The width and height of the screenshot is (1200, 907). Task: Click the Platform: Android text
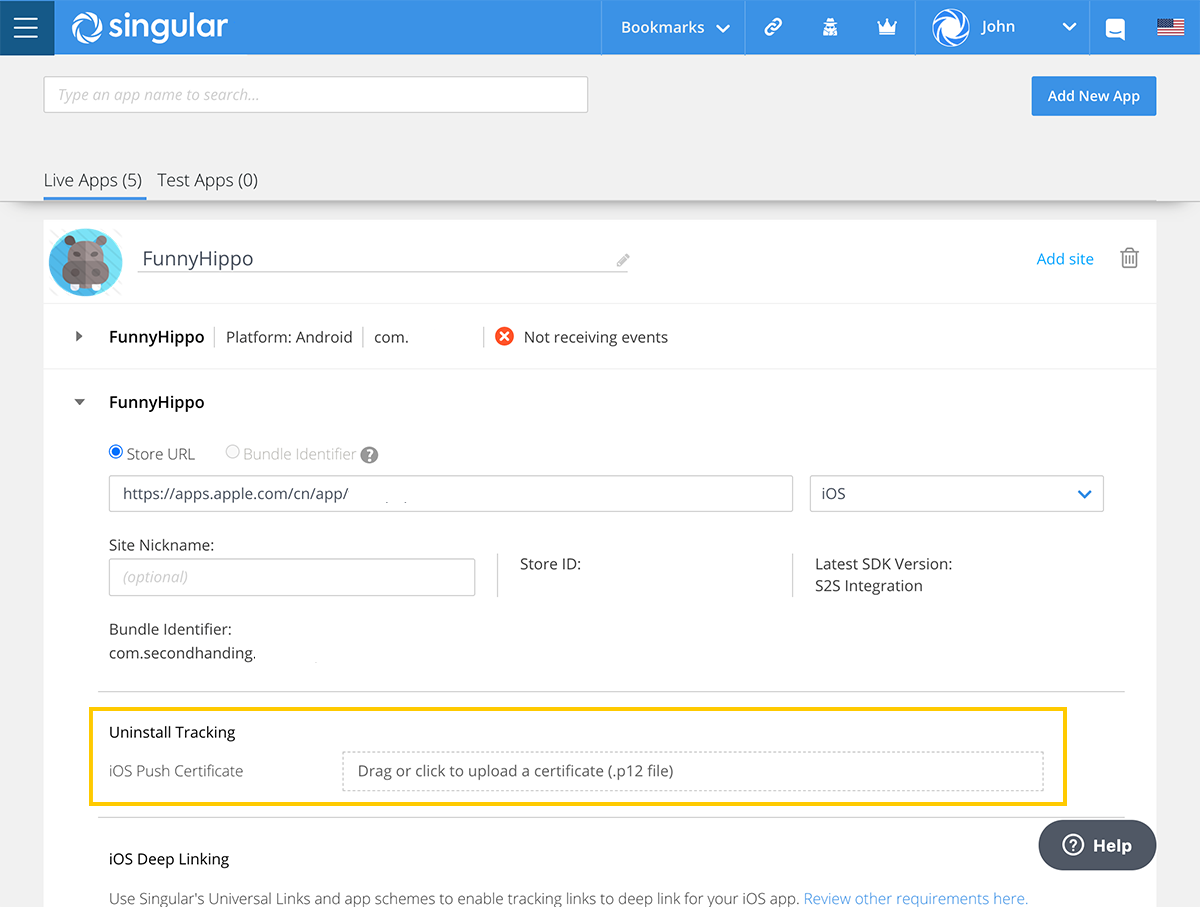(289, 337)
